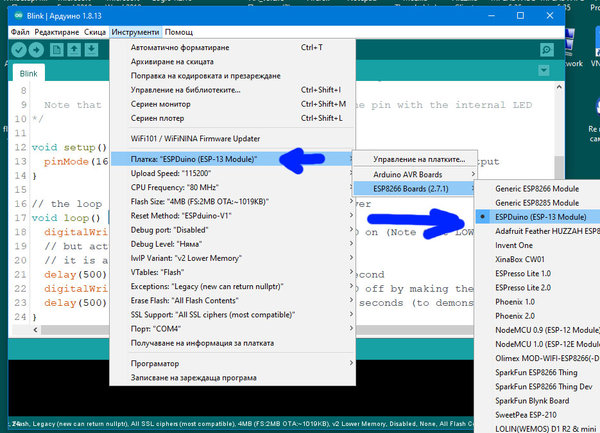Choose Поправка на кодировката и презареждане
The image size is (600, 433).
233,76
